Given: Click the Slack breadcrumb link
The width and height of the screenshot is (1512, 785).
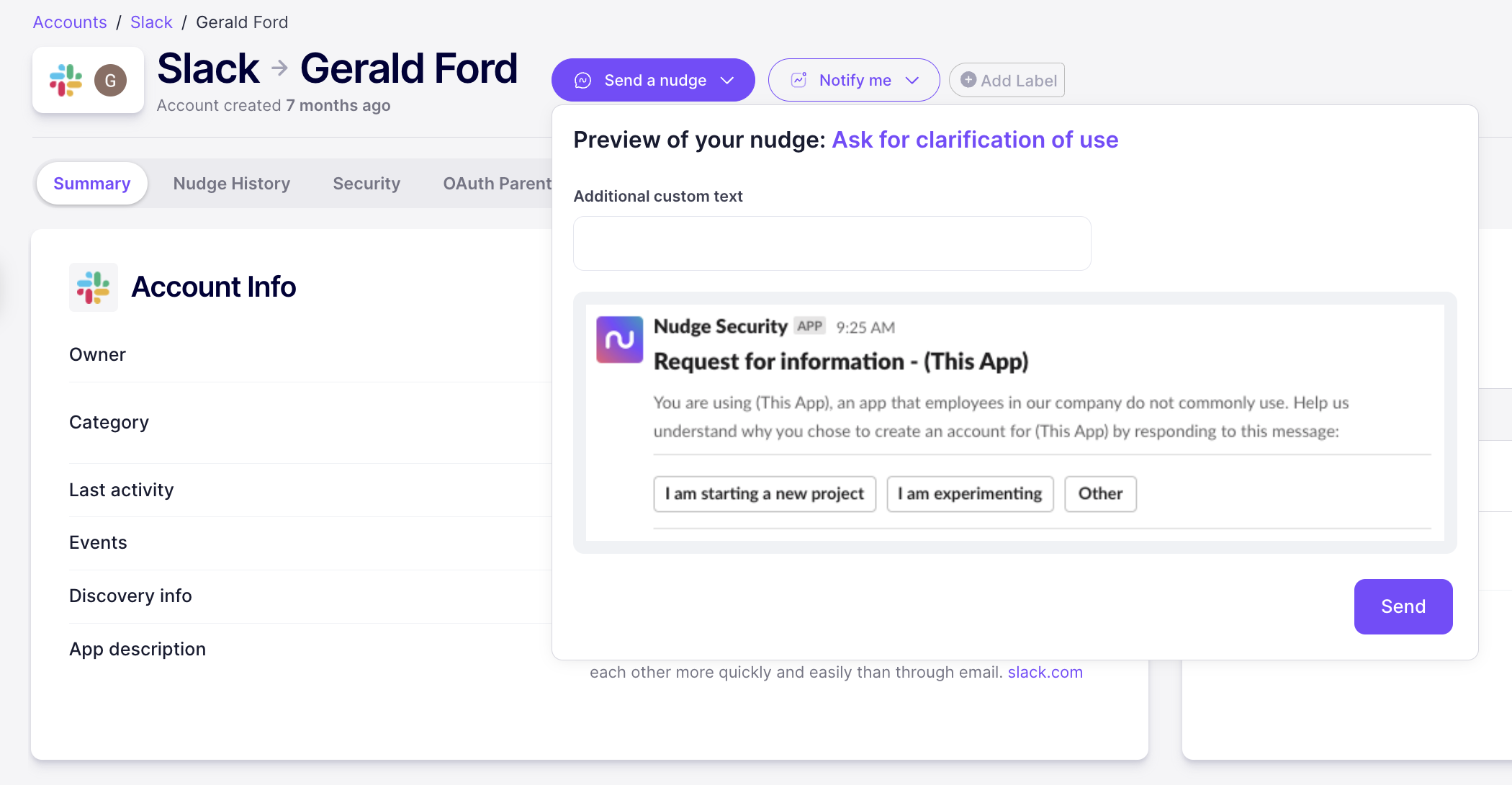Looking at the screenshot, I should pos(151,22).
